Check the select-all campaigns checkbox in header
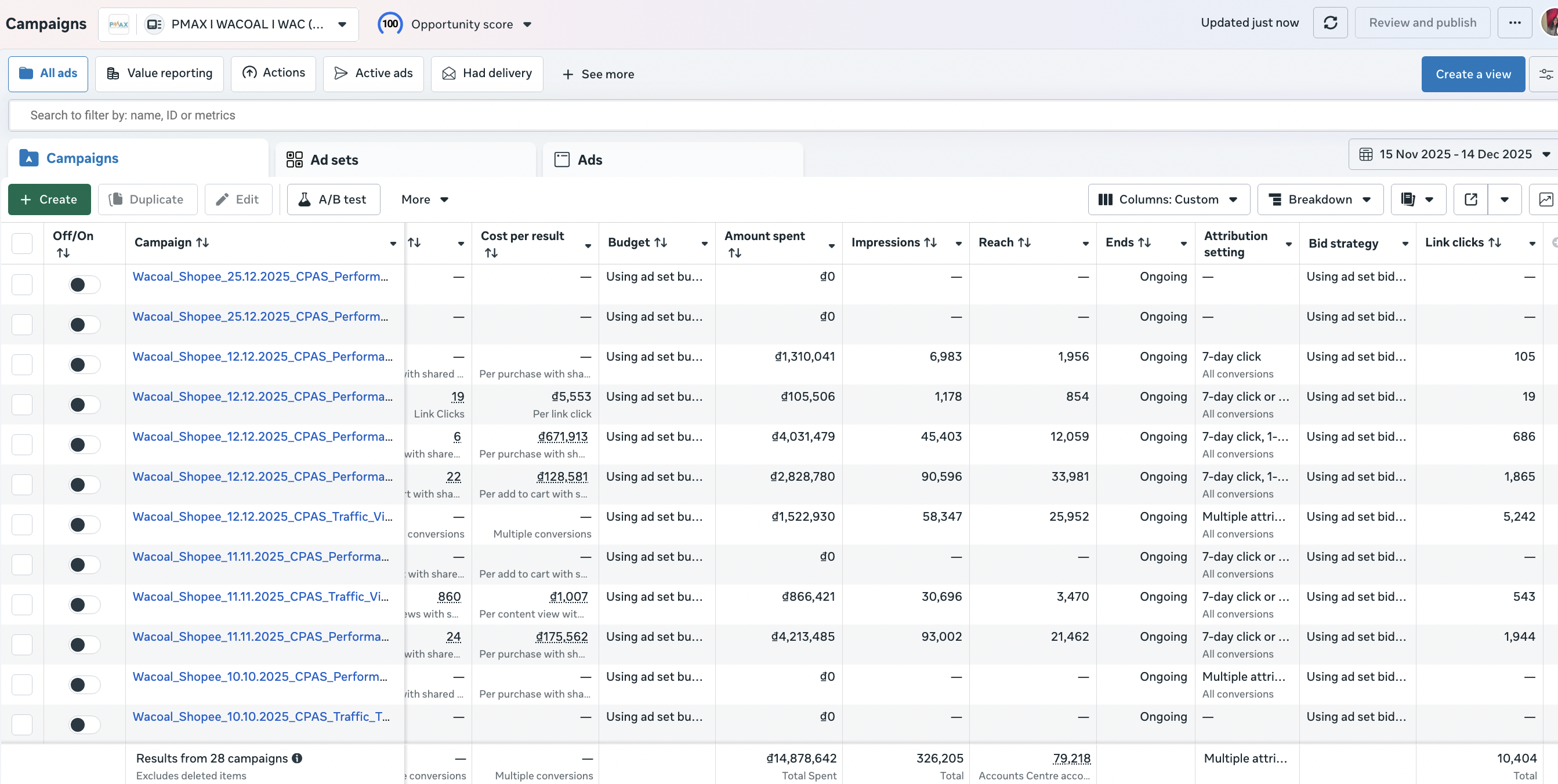1558x784 pixels. tap(23, 243)
